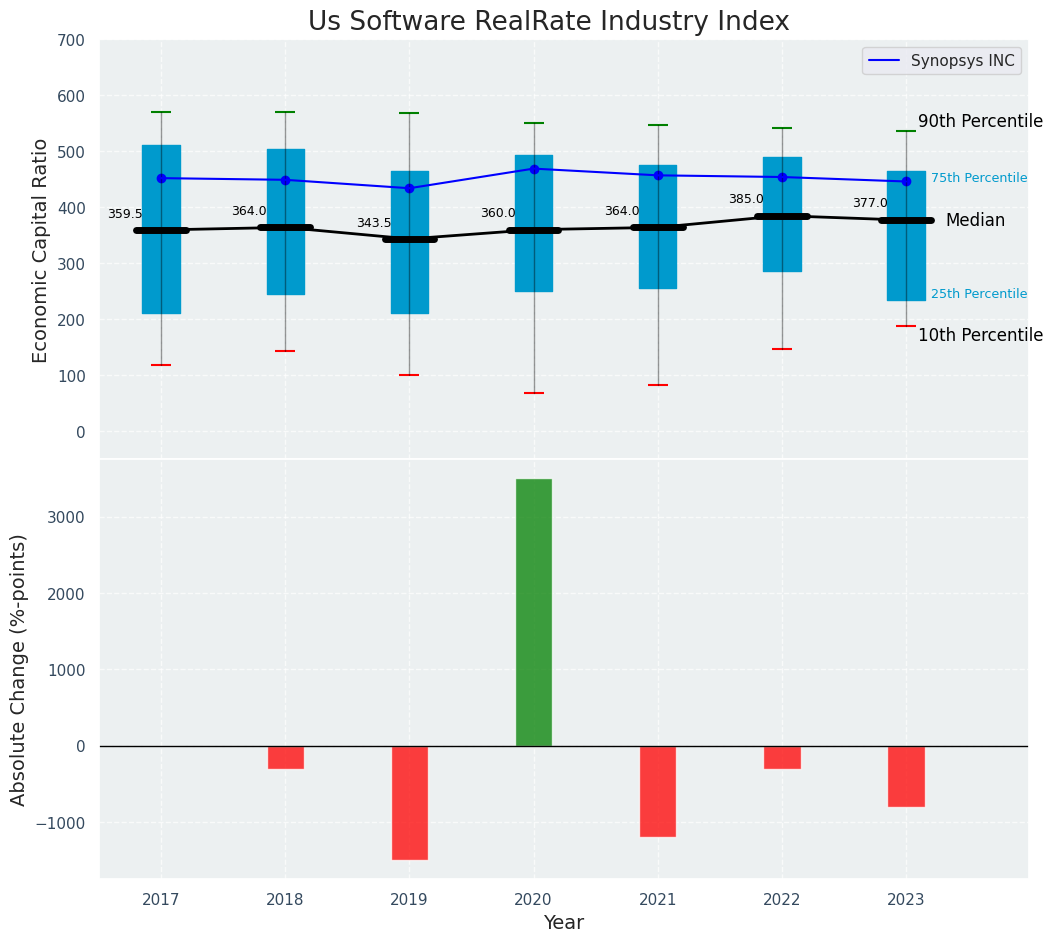Click the 75th Percentile label
1053x942 pixels.
coord(978,178)
